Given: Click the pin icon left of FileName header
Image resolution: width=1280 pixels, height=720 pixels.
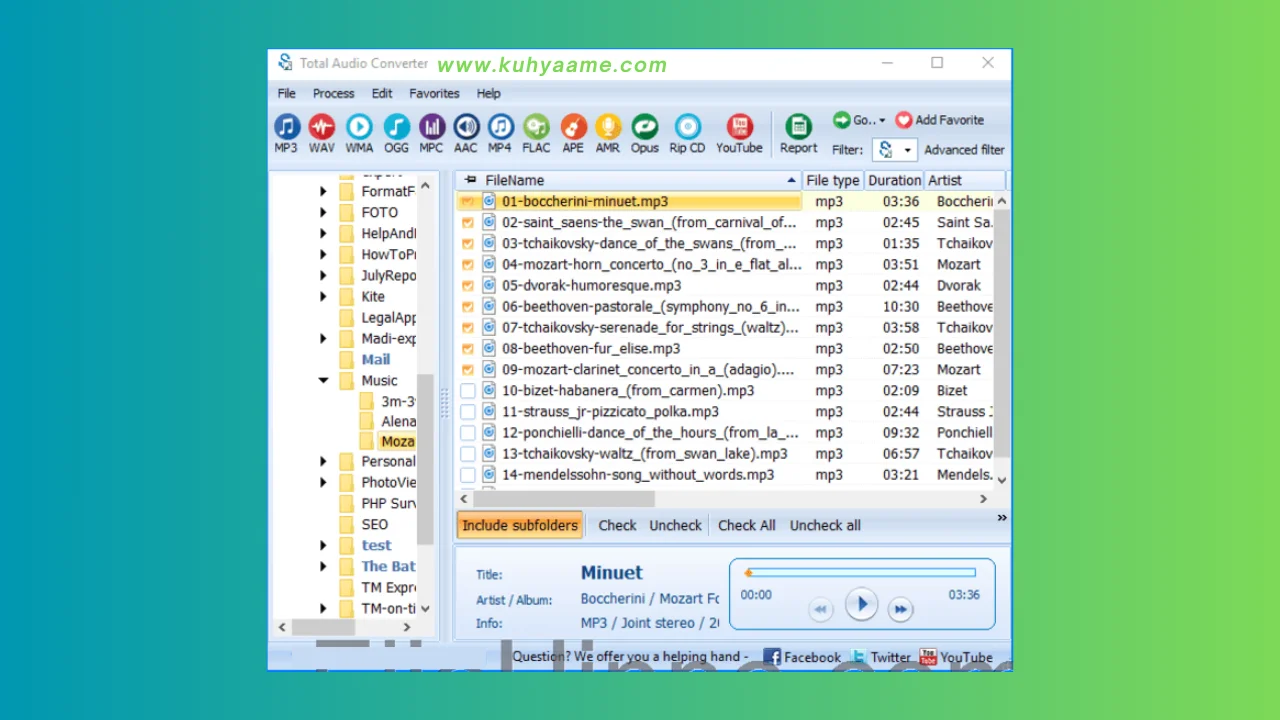Looking at the screenshot, I should 471,180.
